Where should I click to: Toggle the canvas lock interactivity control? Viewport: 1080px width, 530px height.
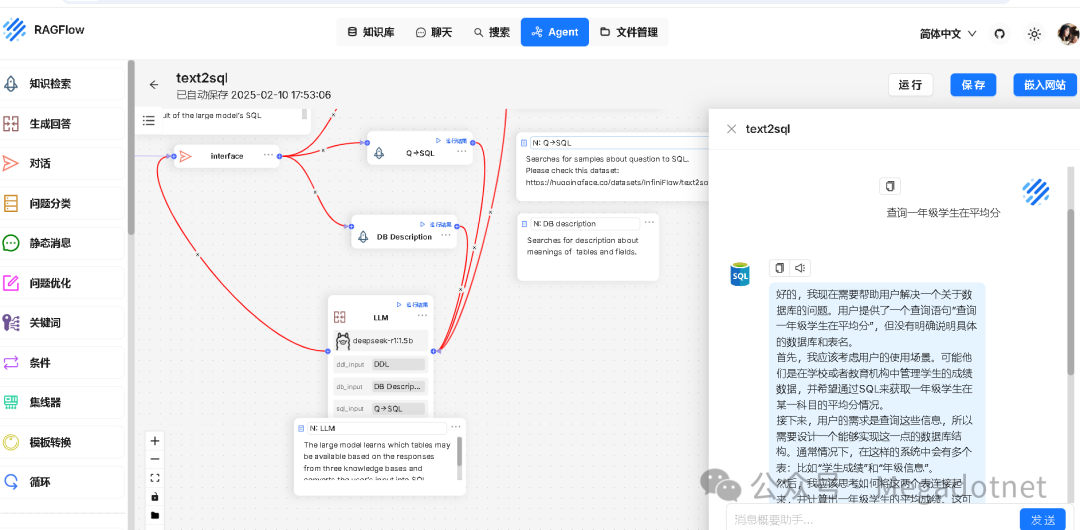(x=155, y=497)
